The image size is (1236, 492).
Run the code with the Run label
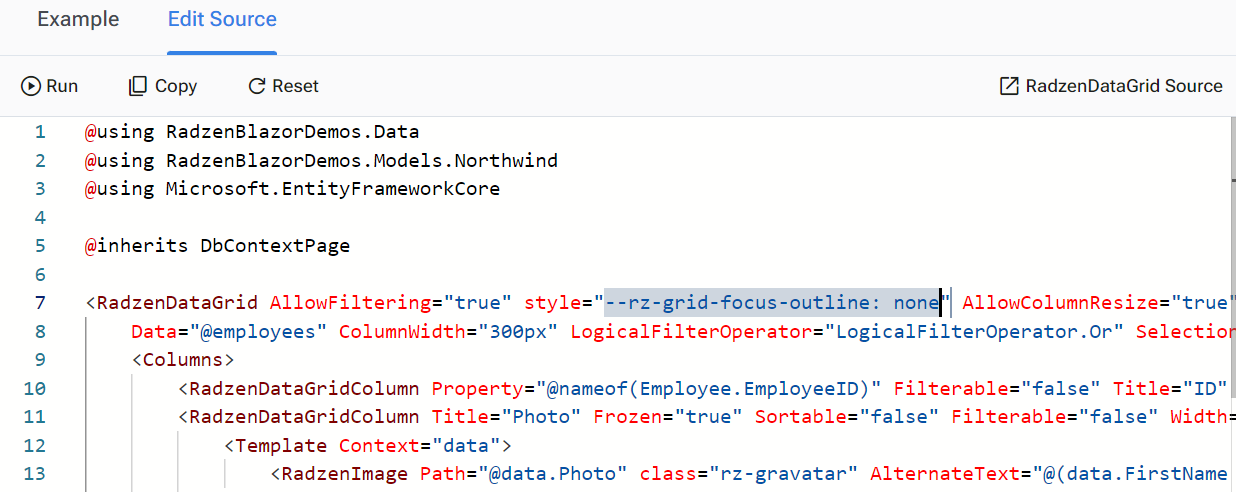[62, 86]
